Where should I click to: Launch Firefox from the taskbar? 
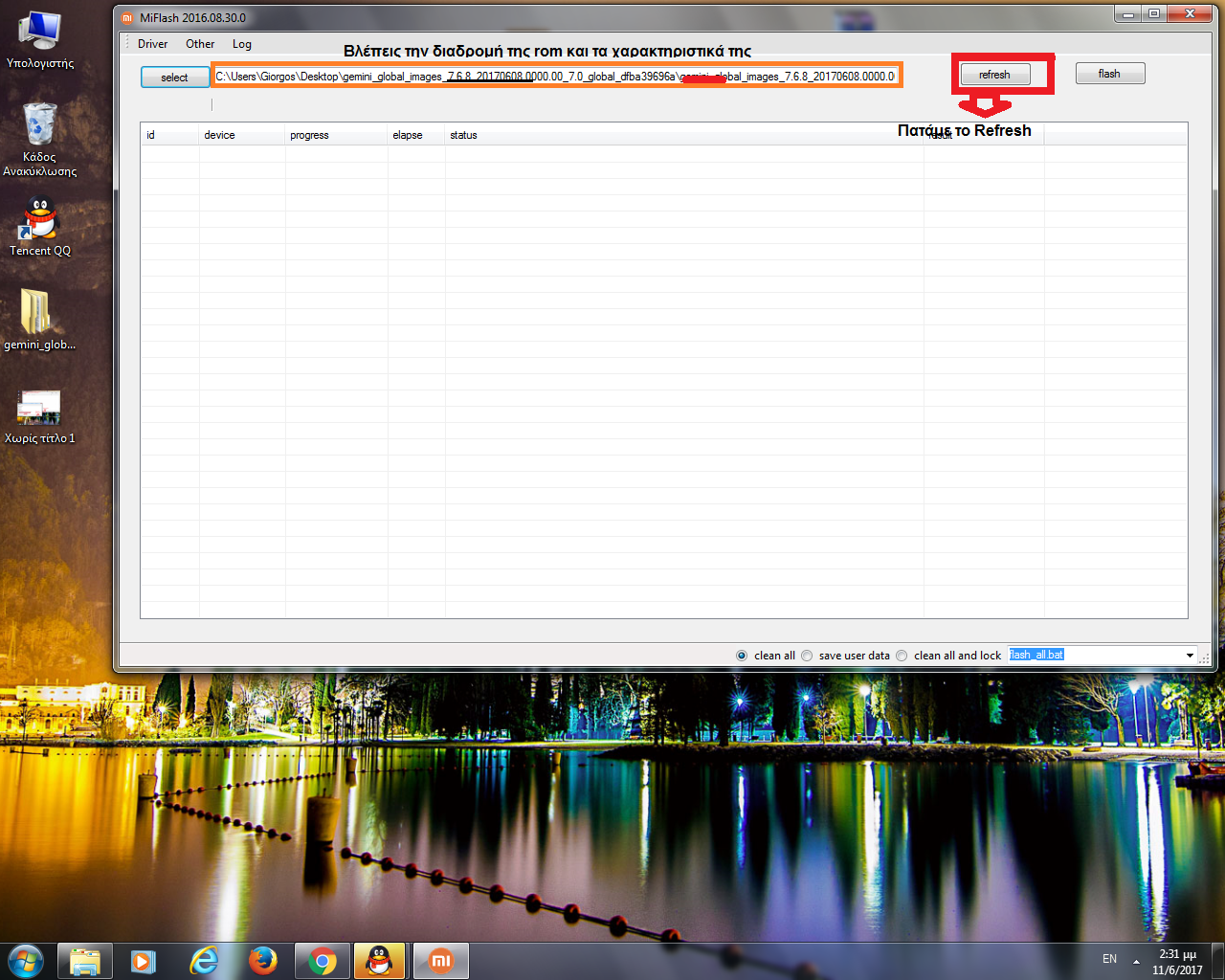[262, 961]
